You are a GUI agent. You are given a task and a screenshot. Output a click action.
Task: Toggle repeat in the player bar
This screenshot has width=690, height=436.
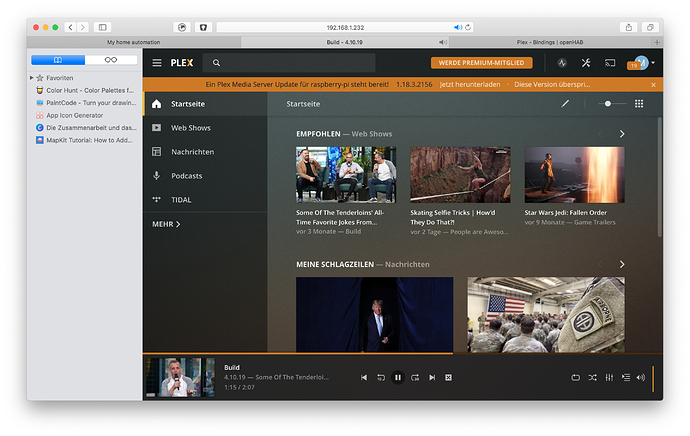click(x=576, y=377)
